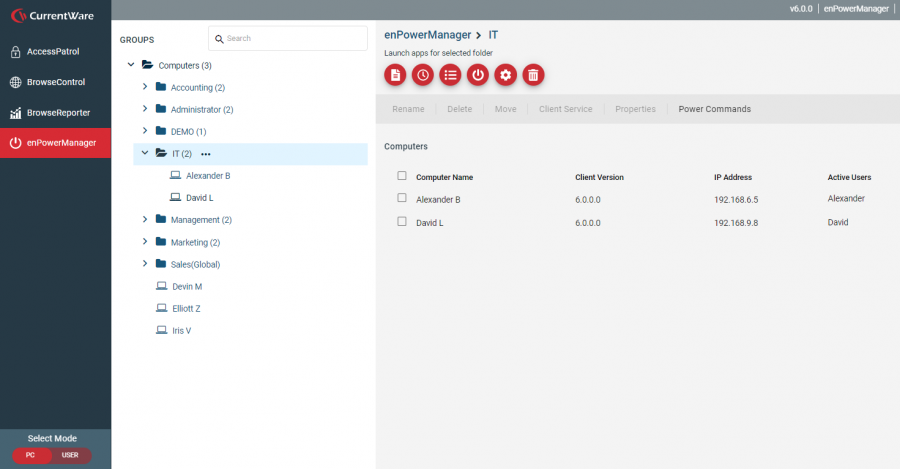Viewport: 900px width, 469px height.
Task: Expand the Sales(Global) folder
Action: (145, 263)
